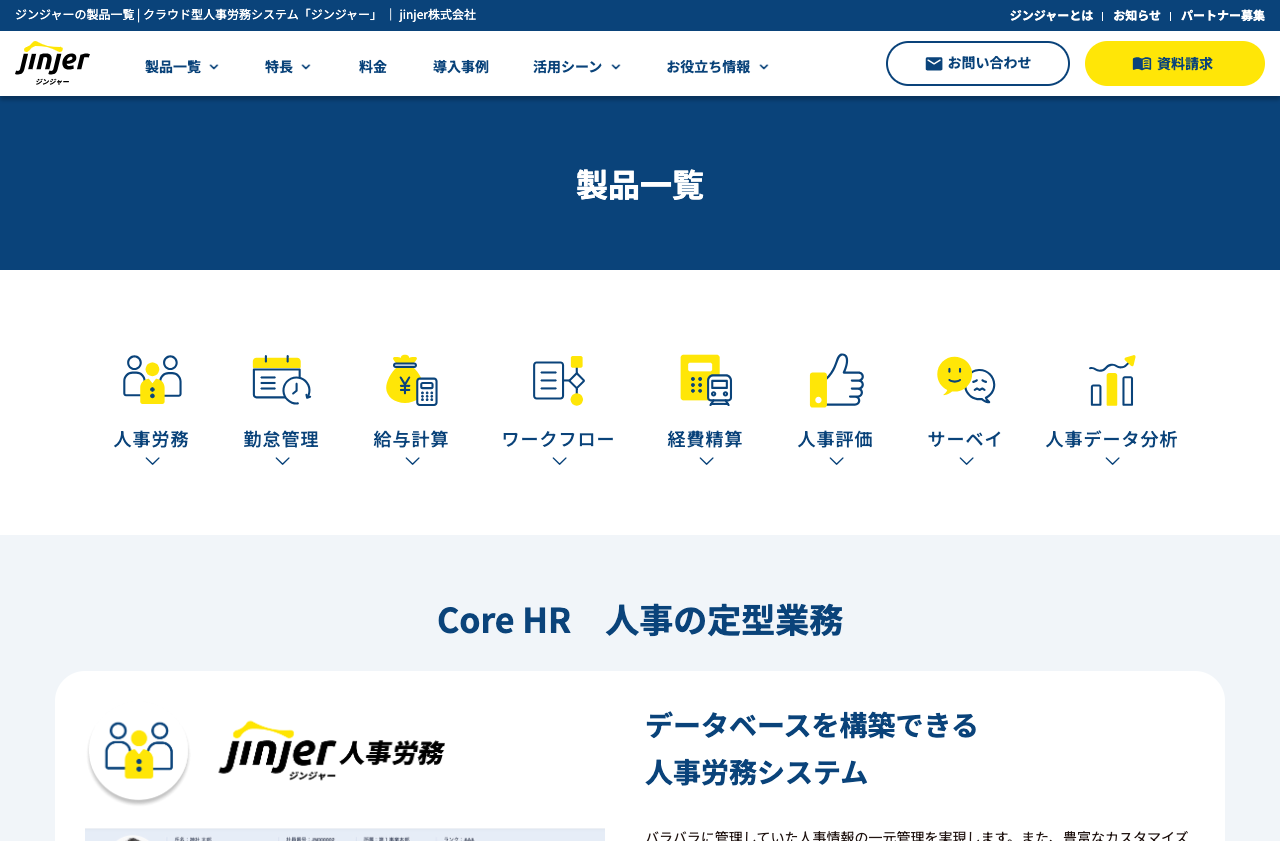
Task: Click the お問い合わせ button
Action: point(977,62)
